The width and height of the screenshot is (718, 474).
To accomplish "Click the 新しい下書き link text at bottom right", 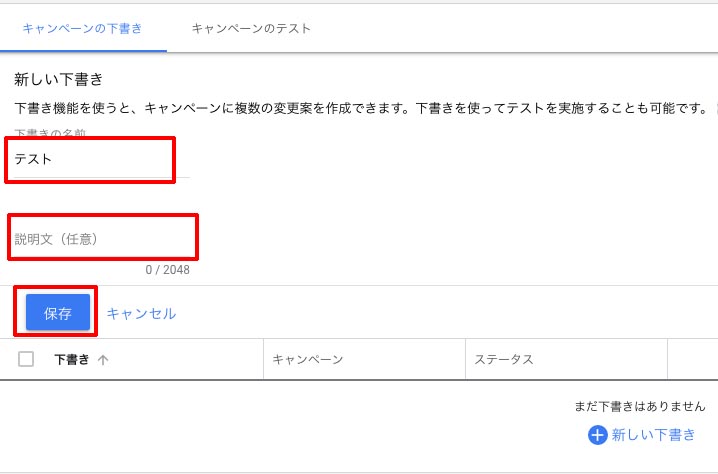I will tap(653, 435).
